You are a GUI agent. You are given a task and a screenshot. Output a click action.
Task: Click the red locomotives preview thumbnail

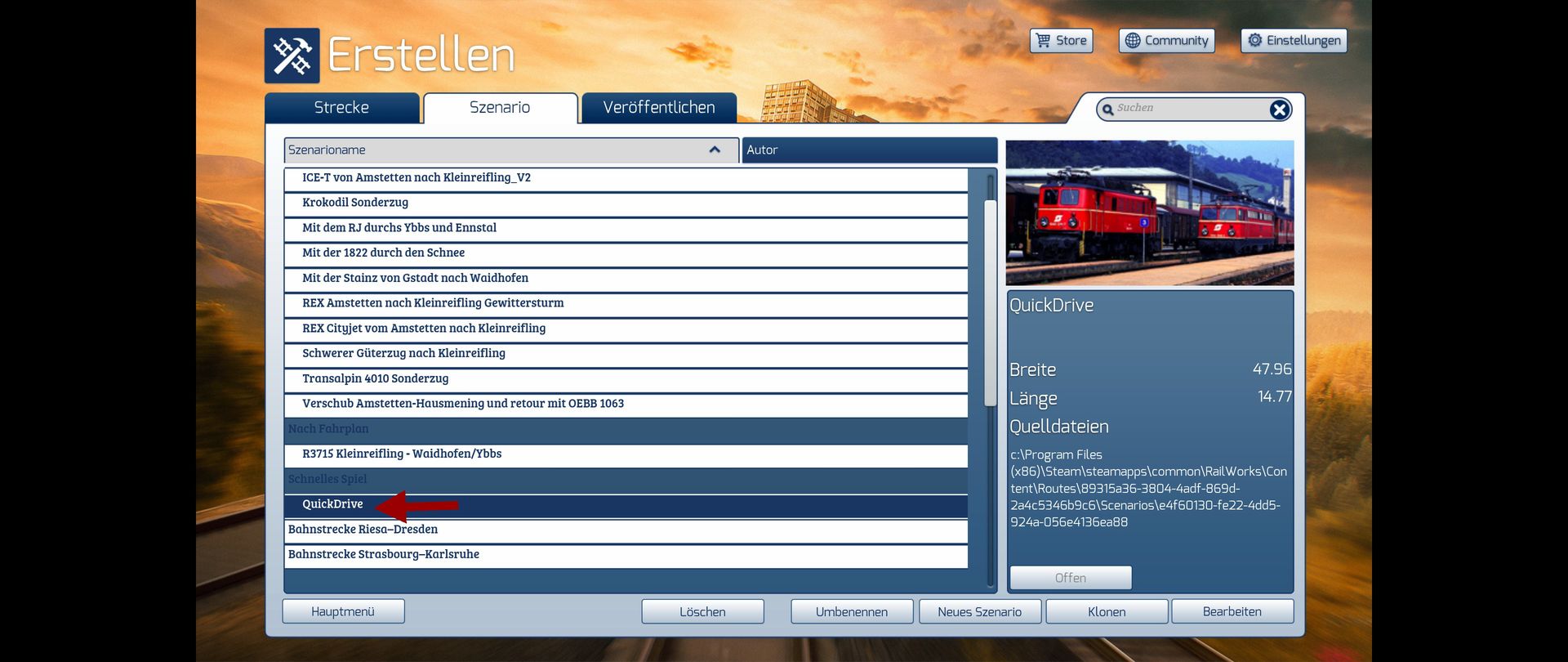(x=1149, y=212)
